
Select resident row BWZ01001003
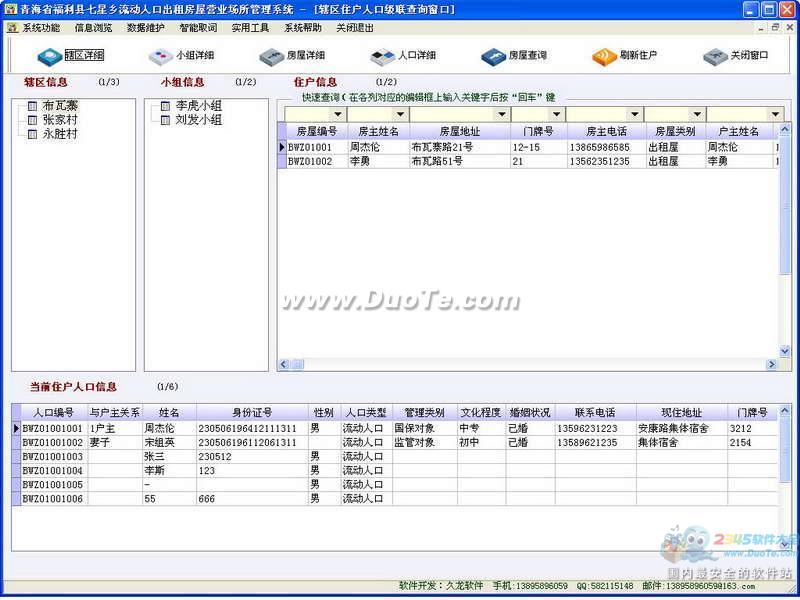395,456
